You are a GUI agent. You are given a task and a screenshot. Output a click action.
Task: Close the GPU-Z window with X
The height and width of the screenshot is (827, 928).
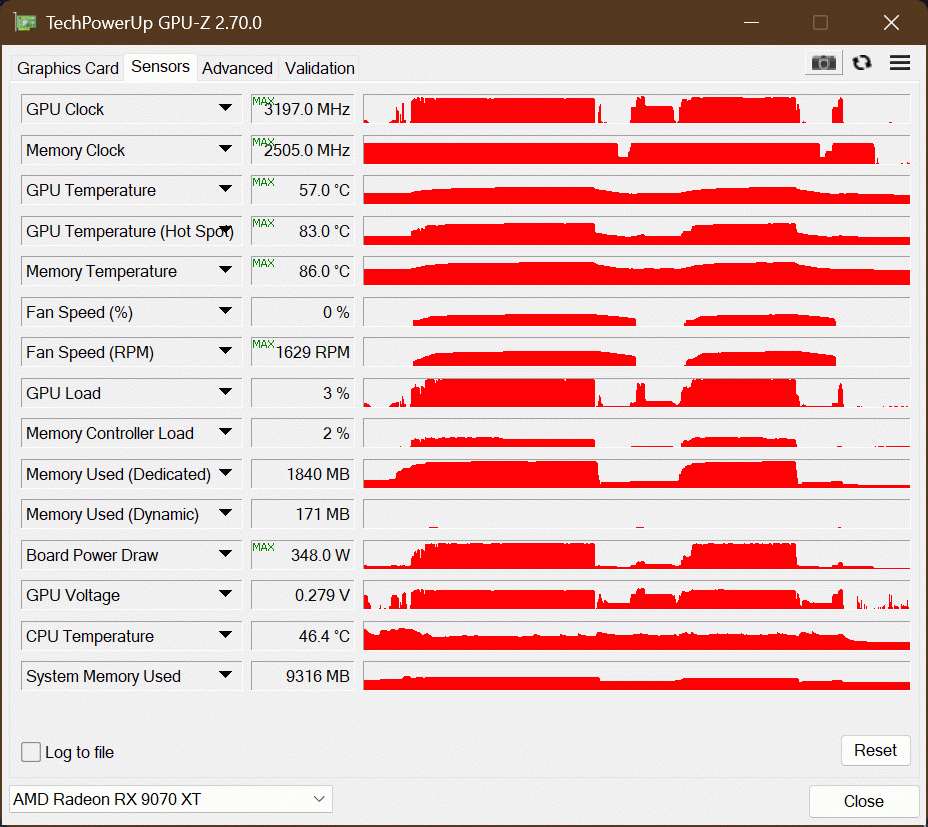(x=891, y=22)
